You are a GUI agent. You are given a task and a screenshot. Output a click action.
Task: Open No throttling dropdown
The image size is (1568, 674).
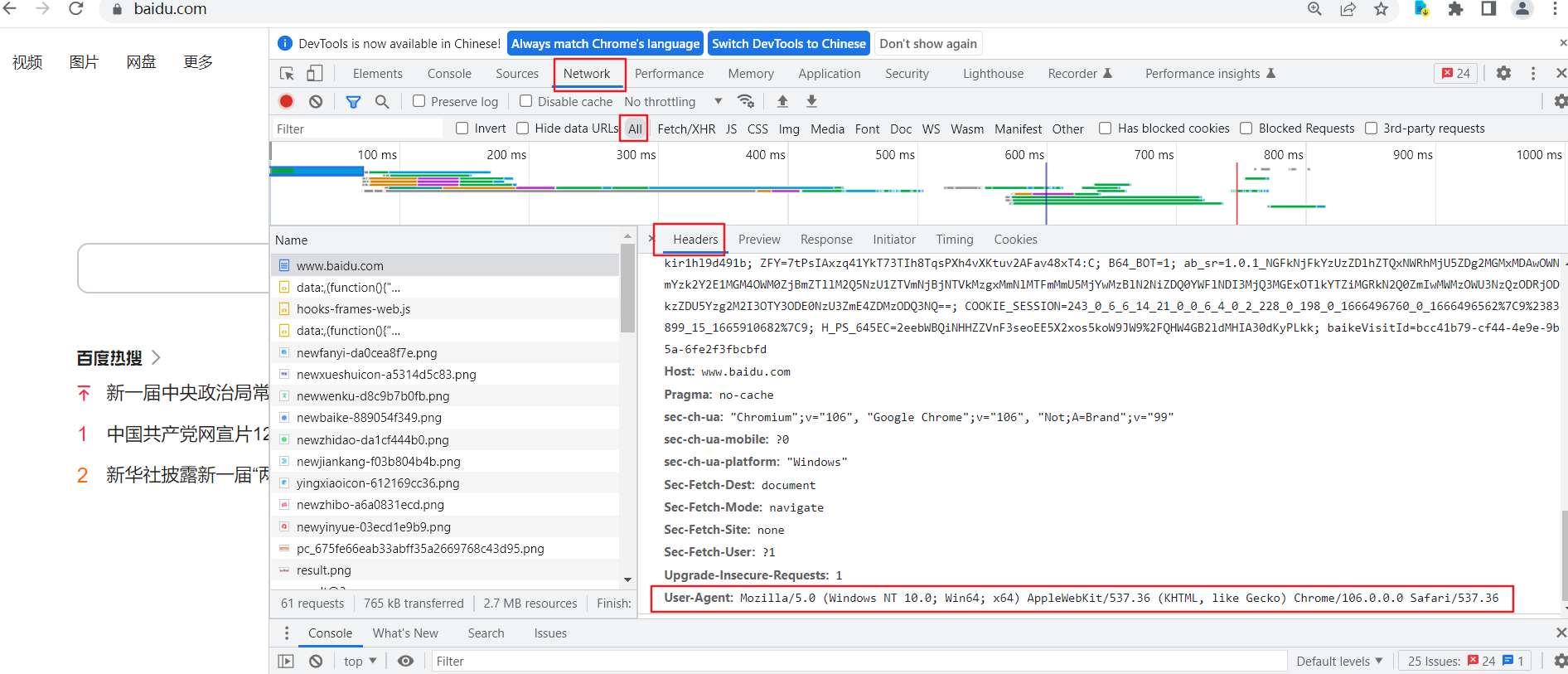[x=673, y=101]
